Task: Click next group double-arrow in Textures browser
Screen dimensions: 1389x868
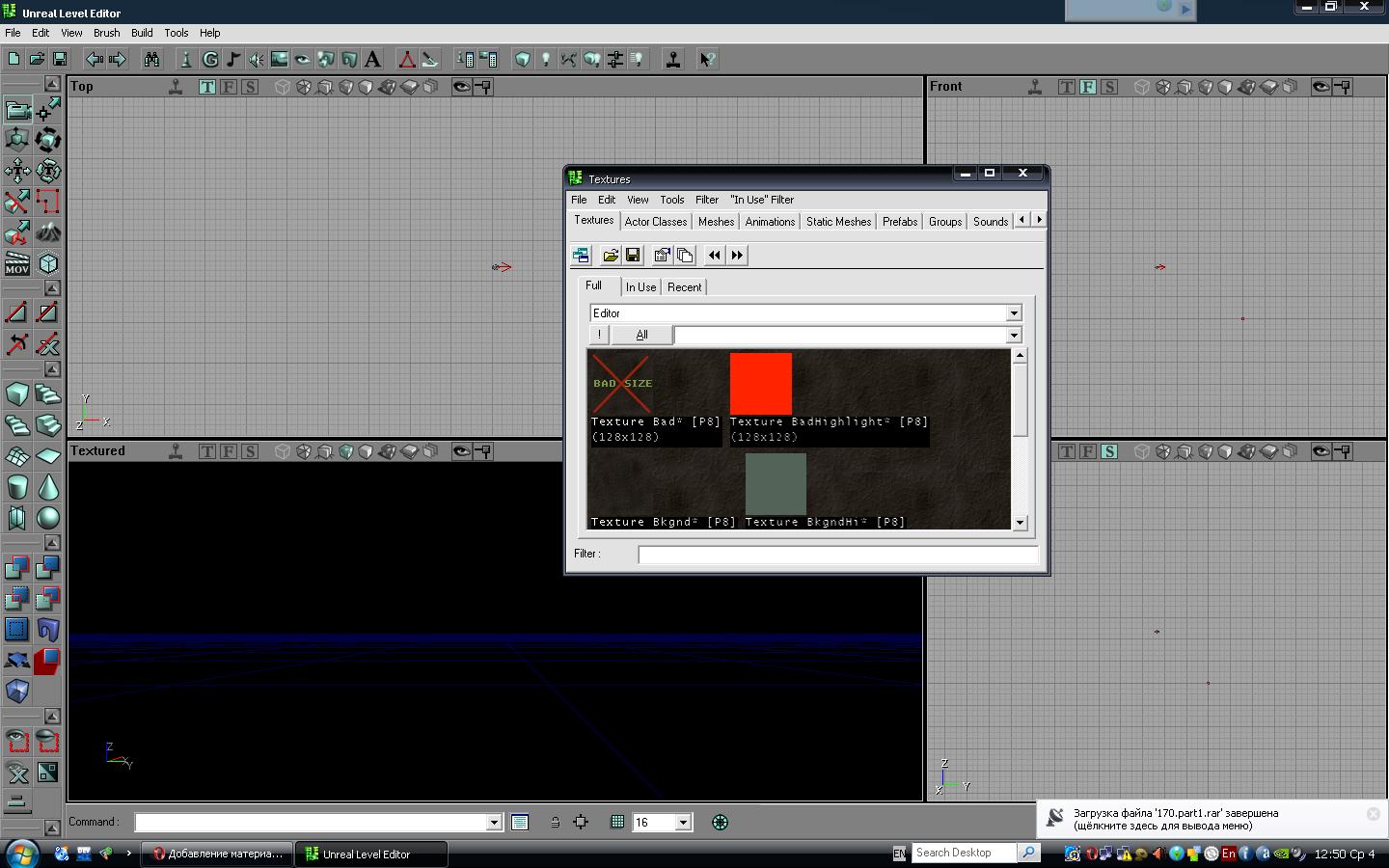Action: pyautogui.click(x=737, y=255)
